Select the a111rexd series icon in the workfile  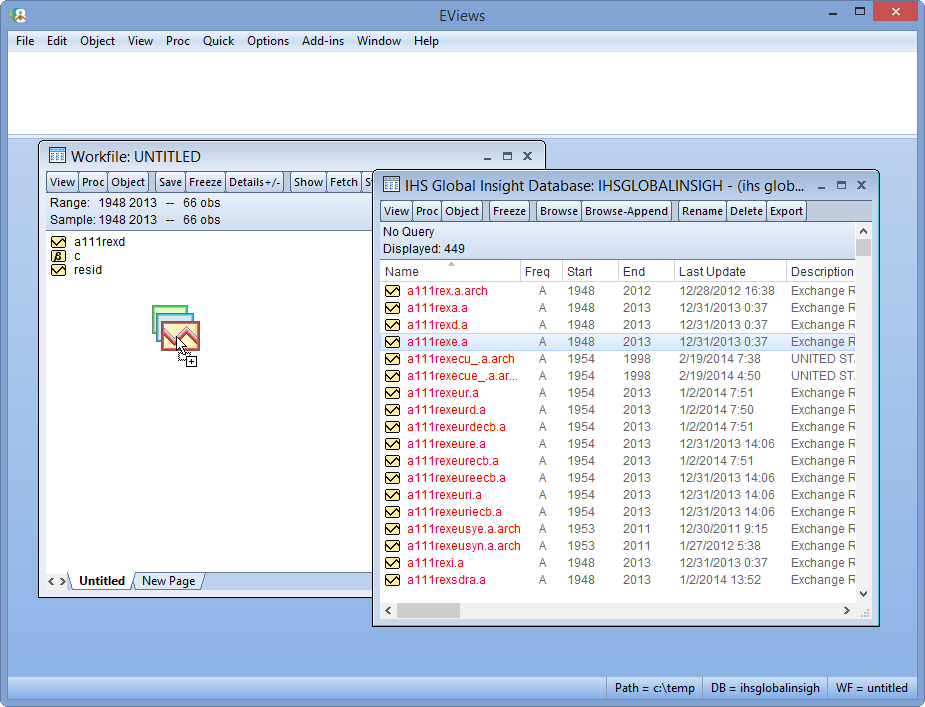58,241
